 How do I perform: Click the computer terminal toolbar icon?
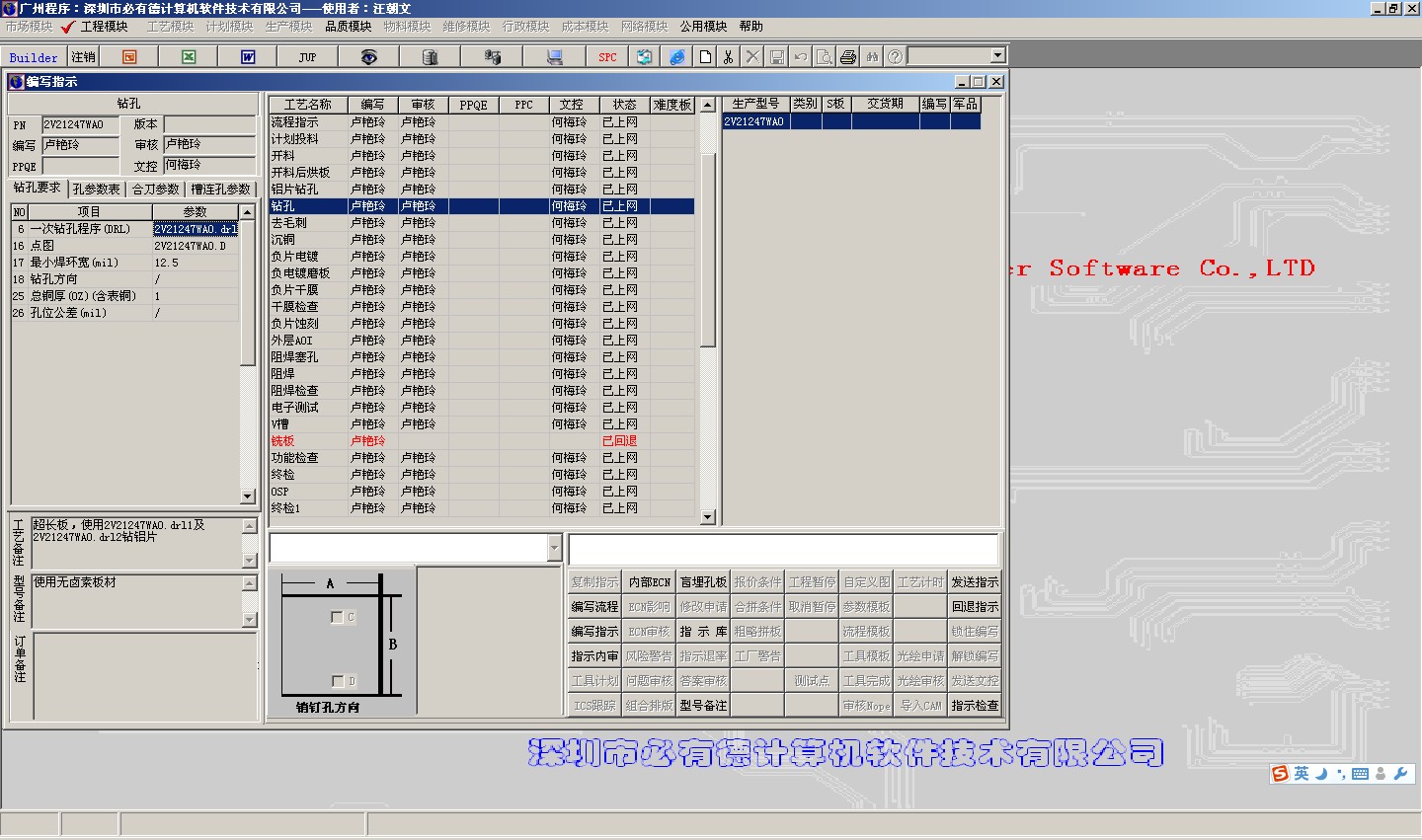[554, 57]
